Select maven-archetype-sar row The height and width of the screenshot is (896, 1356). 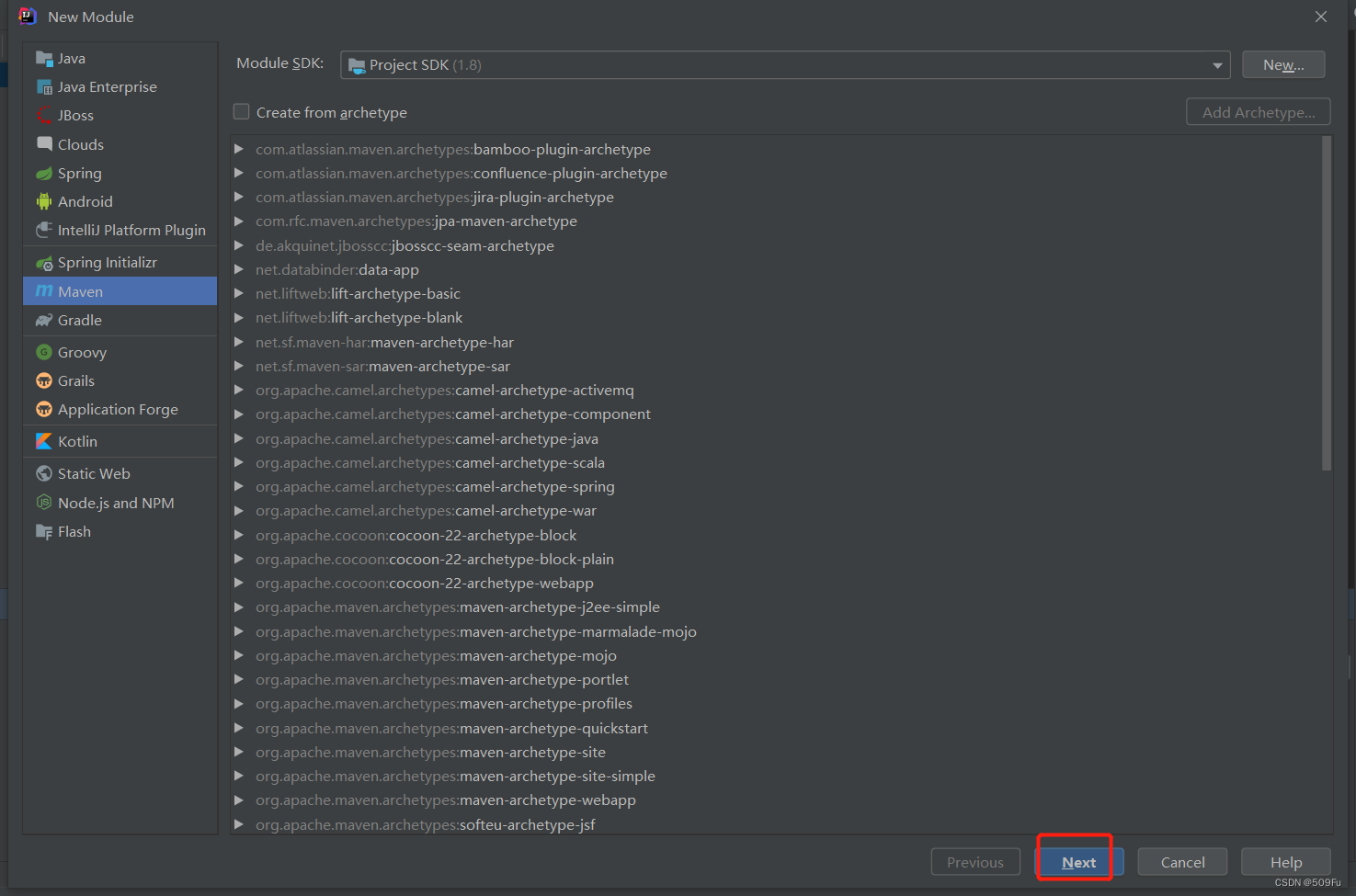point(775,366)
